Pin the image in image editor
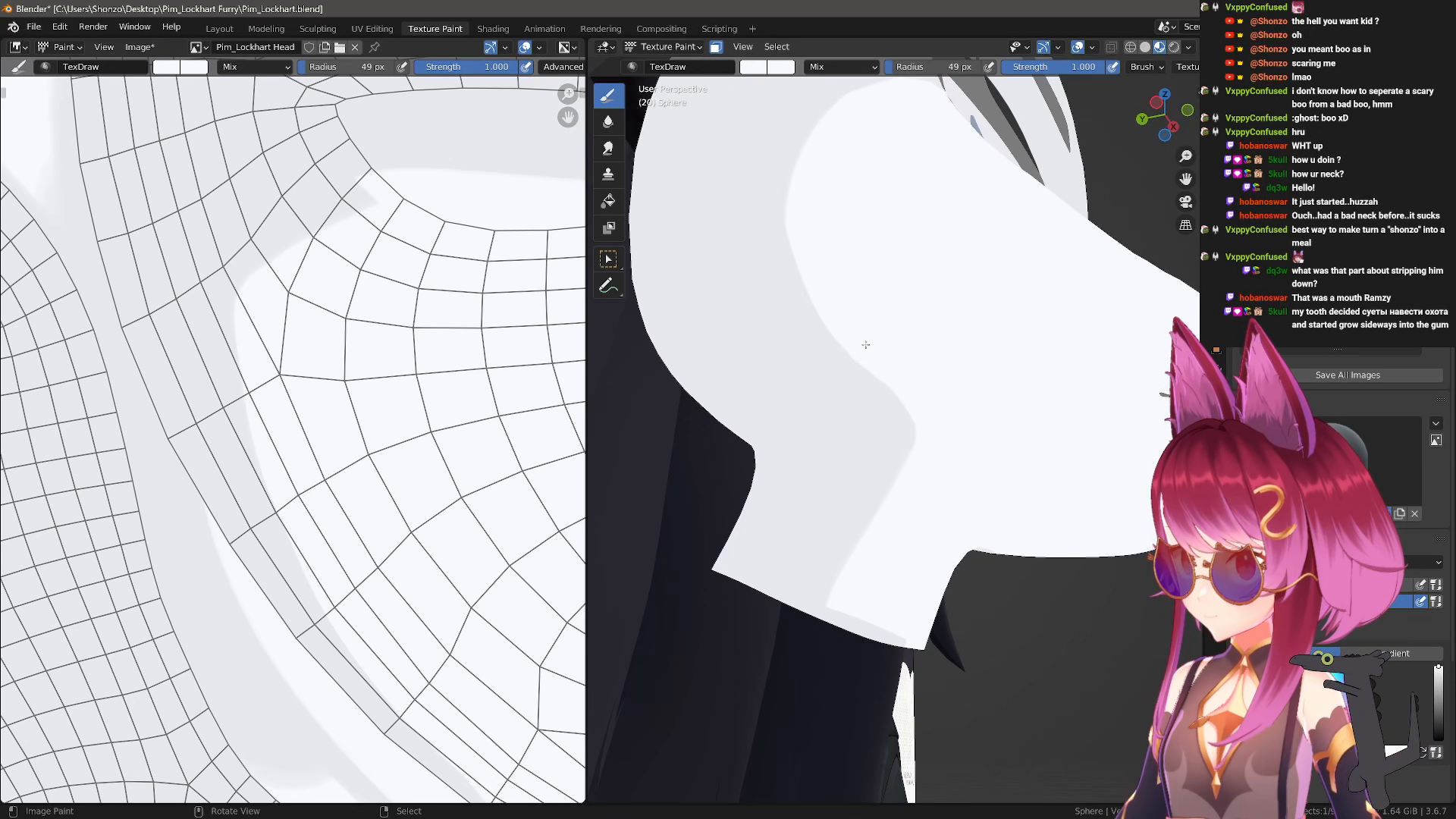 coord(375,47)
